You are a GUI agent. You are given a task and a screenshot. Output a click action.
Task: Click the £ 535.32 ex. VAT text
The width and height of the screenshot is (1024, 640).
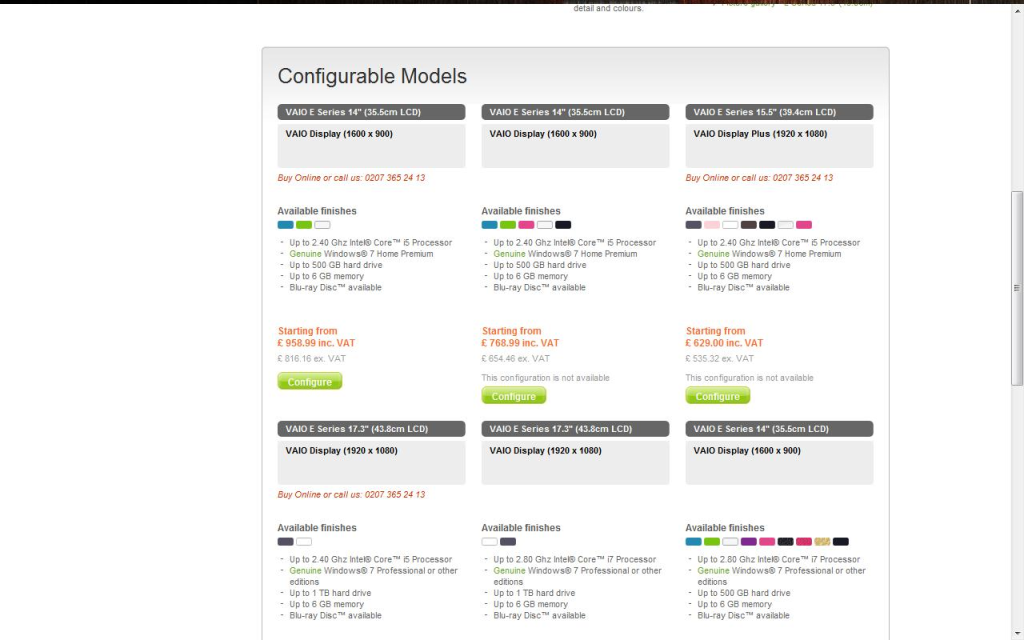pyautogui.click(x=719, y=359)
